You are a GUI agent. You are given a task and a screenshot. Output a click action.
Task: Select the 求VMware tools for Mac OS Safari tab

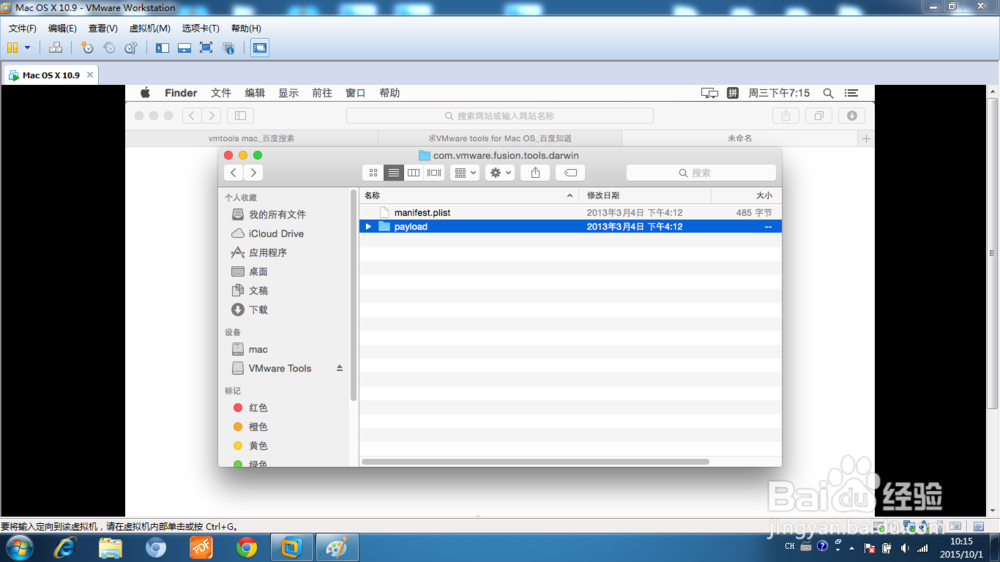coord(500,138)
